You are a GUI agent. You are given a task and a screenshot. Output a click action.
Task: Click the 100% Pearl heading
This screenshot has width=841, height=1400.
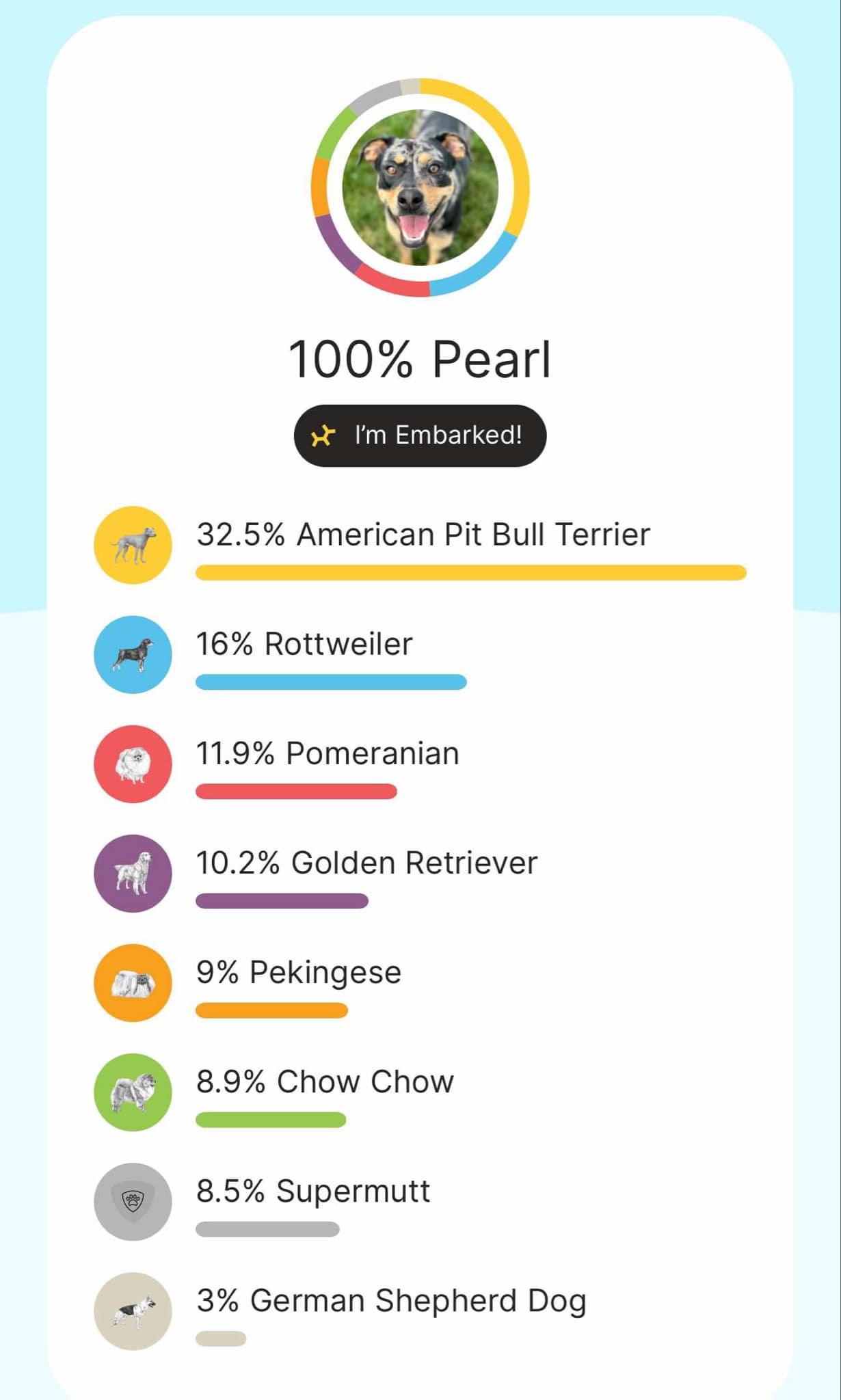tap(420, 360)
